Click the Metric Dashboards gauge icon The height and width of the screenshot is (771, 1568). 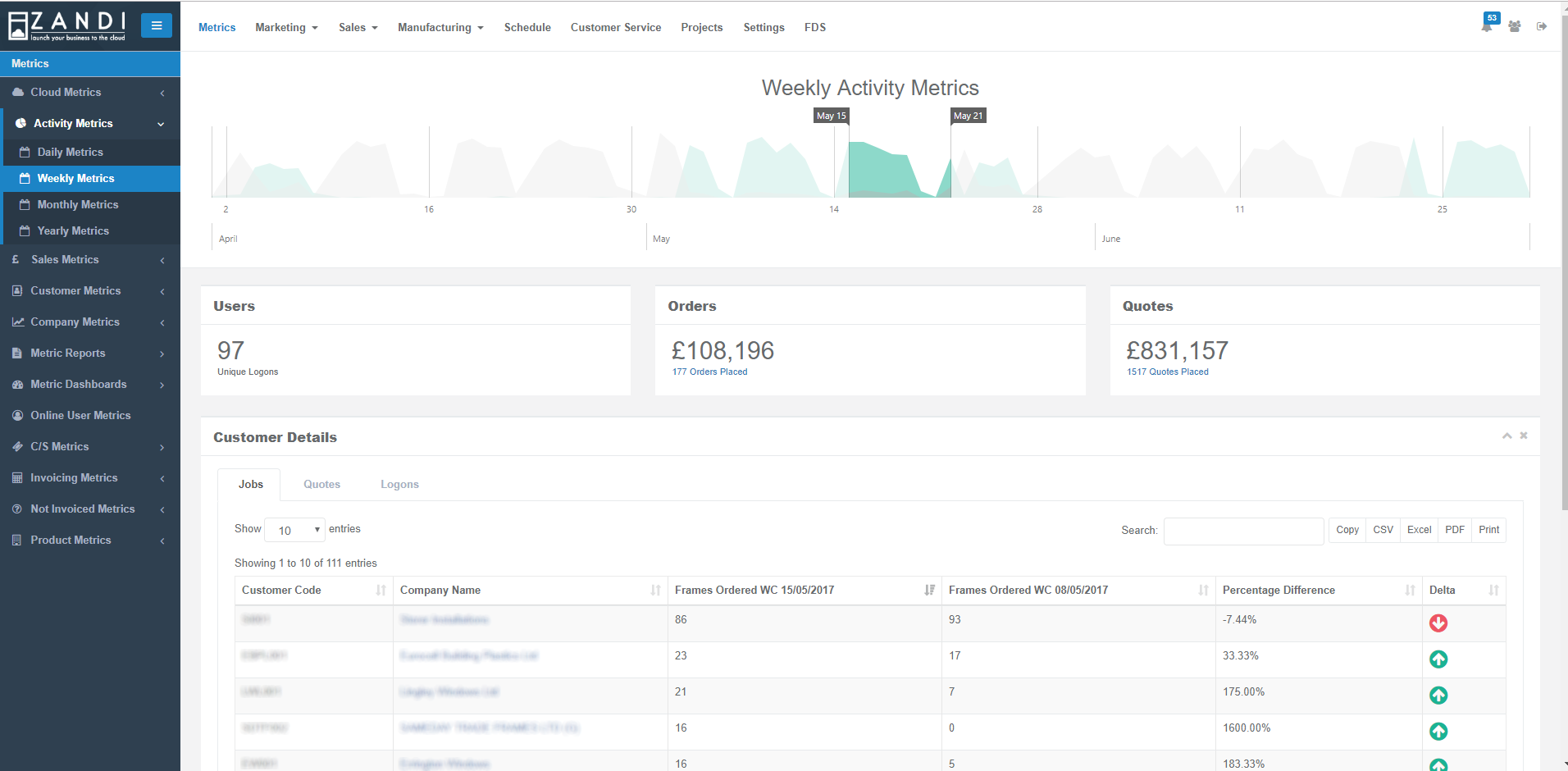[17, 384]
